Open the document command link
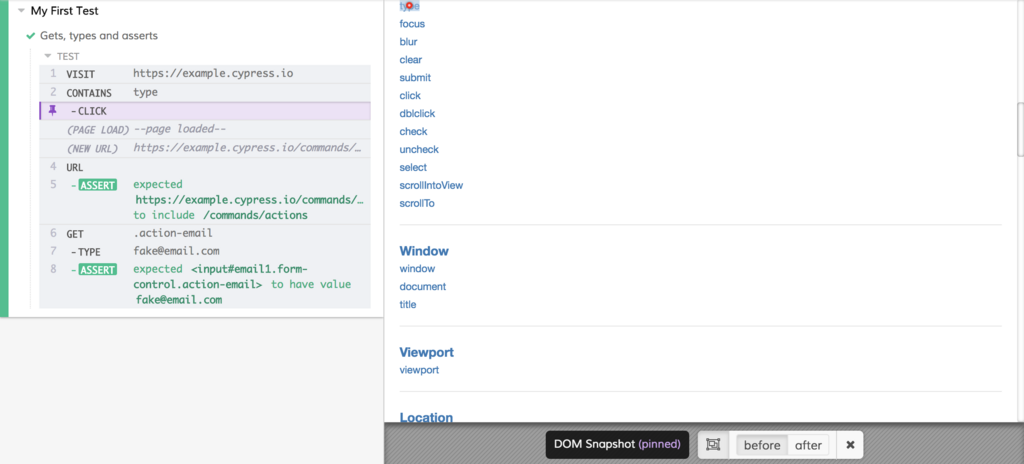Viewport: 1024px width, 464px height. pos(423,287)
